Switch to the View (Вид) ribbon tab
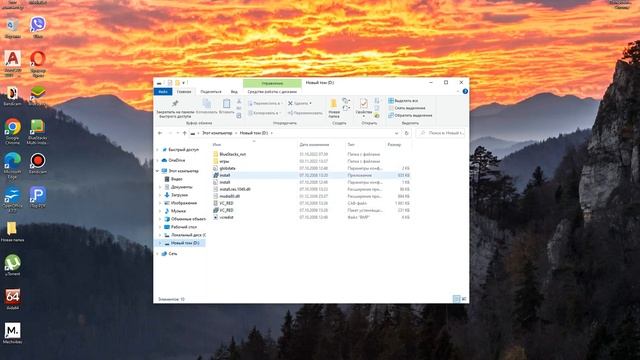Image resolution: width=640 pixels, height=360 pixels. pos(234,92)
